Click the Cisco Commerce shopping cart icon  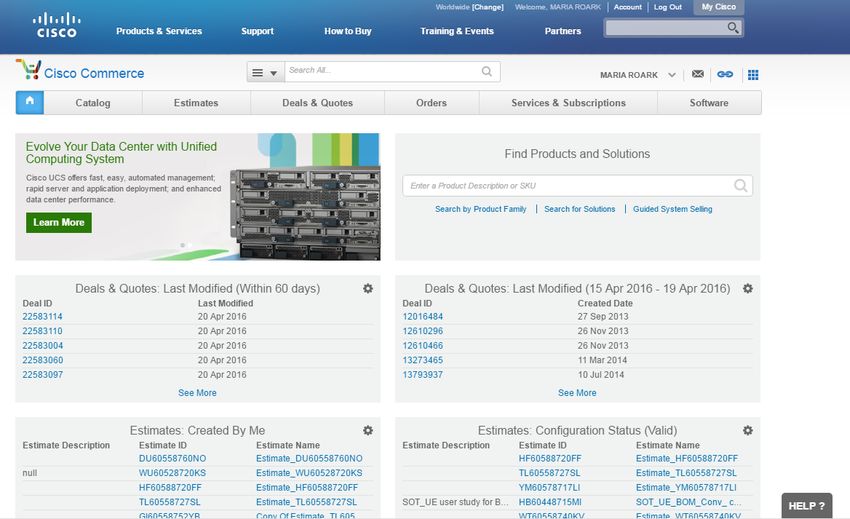[29, 69]
